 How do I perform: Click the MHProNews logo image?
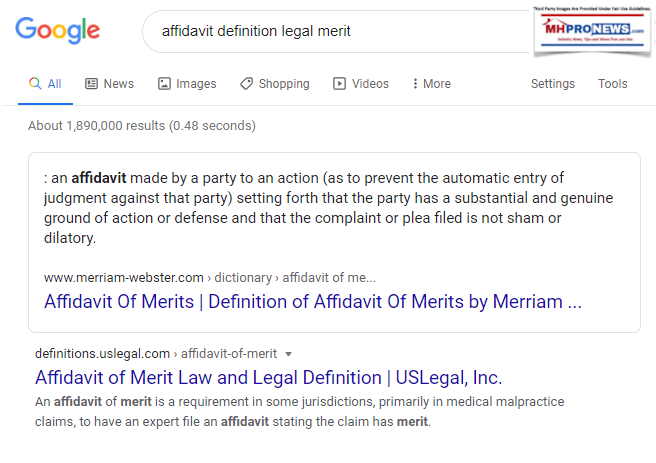coord(578,37)
